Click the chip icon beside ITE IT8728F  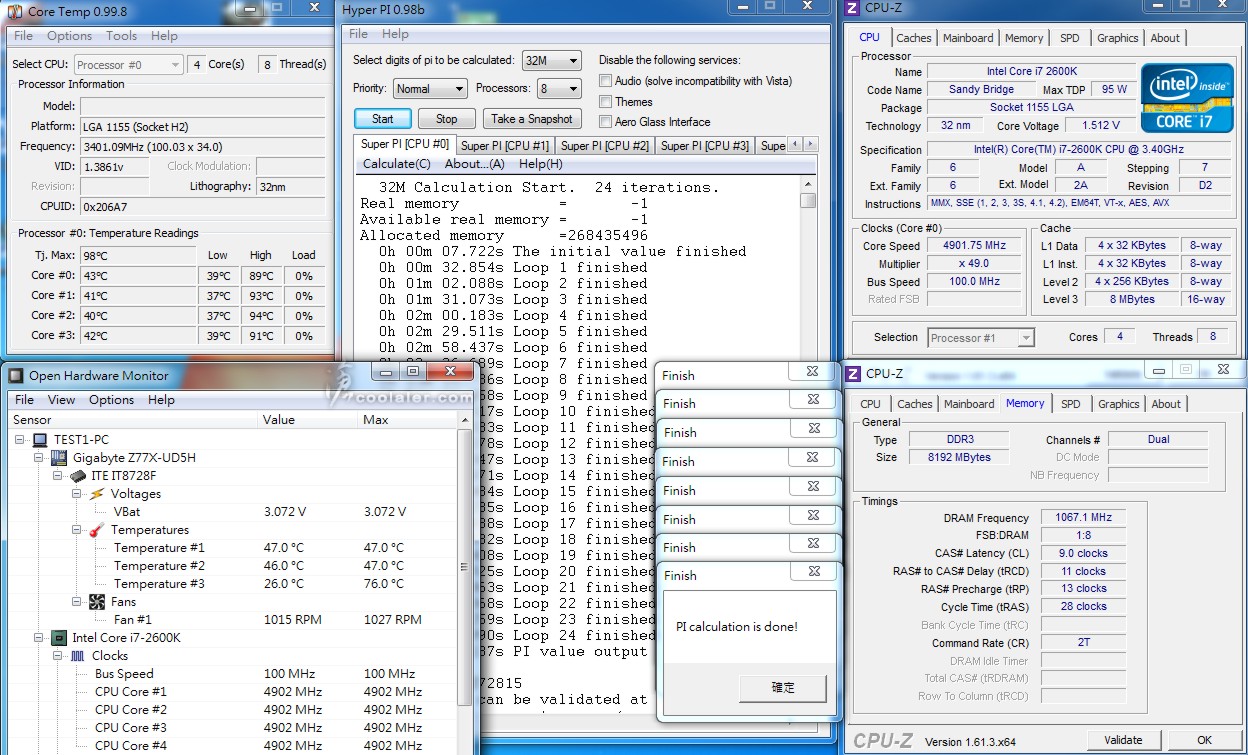pos(77,476)
